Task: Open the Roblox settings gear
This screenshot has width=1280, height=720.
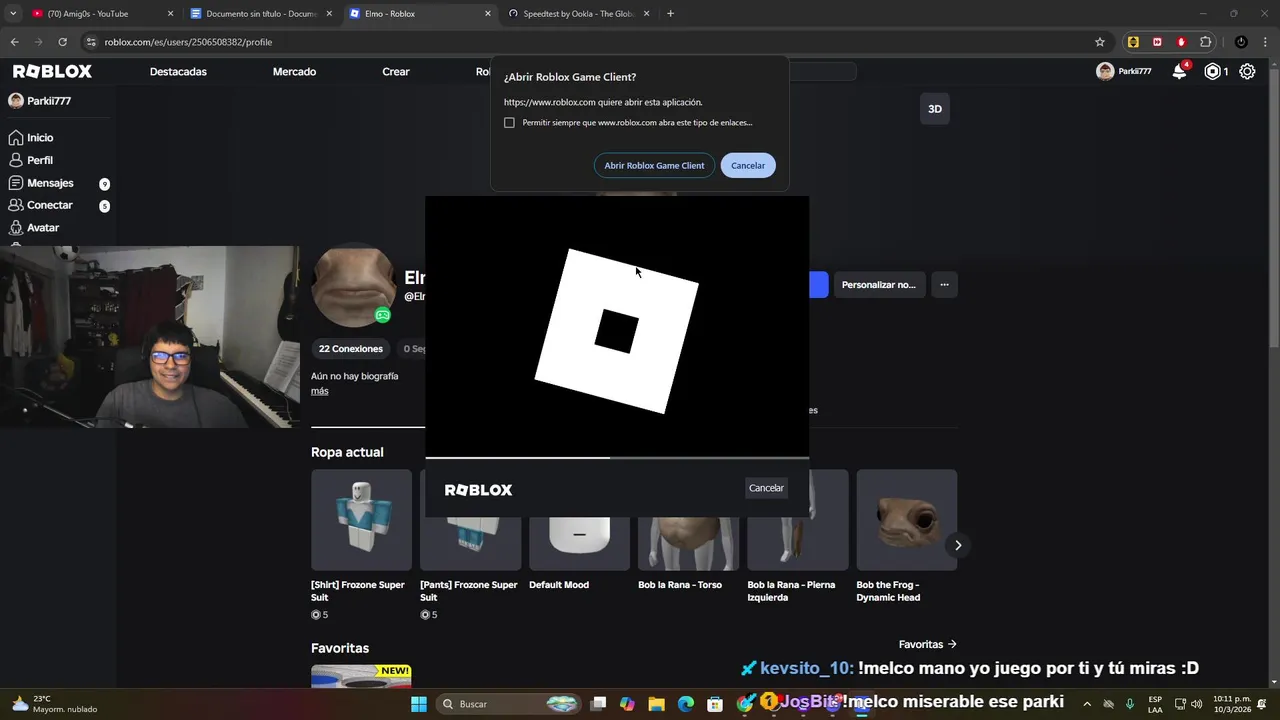Action: point(1247,71)
